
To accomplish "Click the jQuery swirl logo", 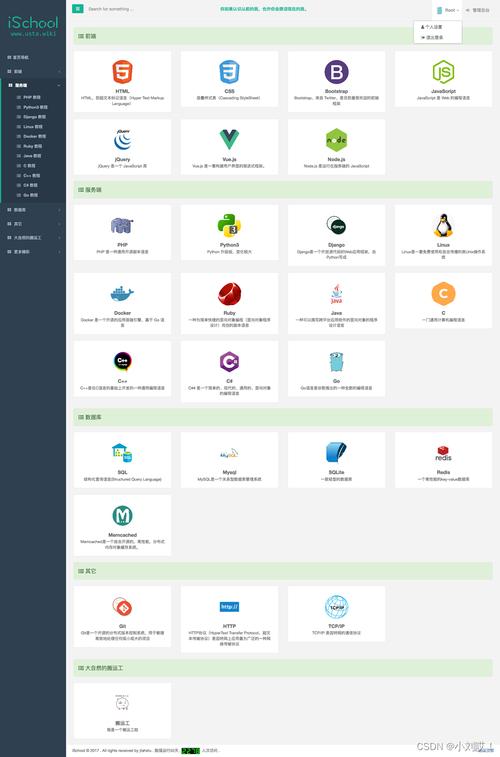I will pyautogui.click(x=122, y=140).
